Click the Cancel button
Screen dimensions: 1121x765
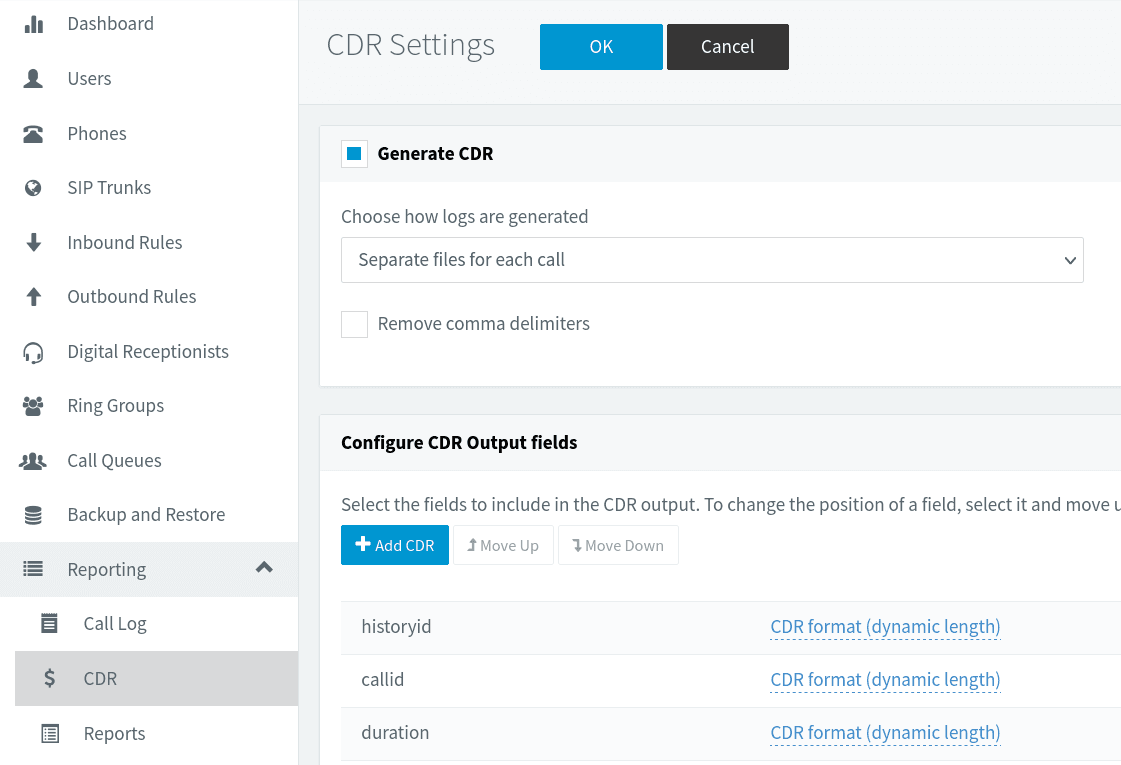[x=727, y=47]
